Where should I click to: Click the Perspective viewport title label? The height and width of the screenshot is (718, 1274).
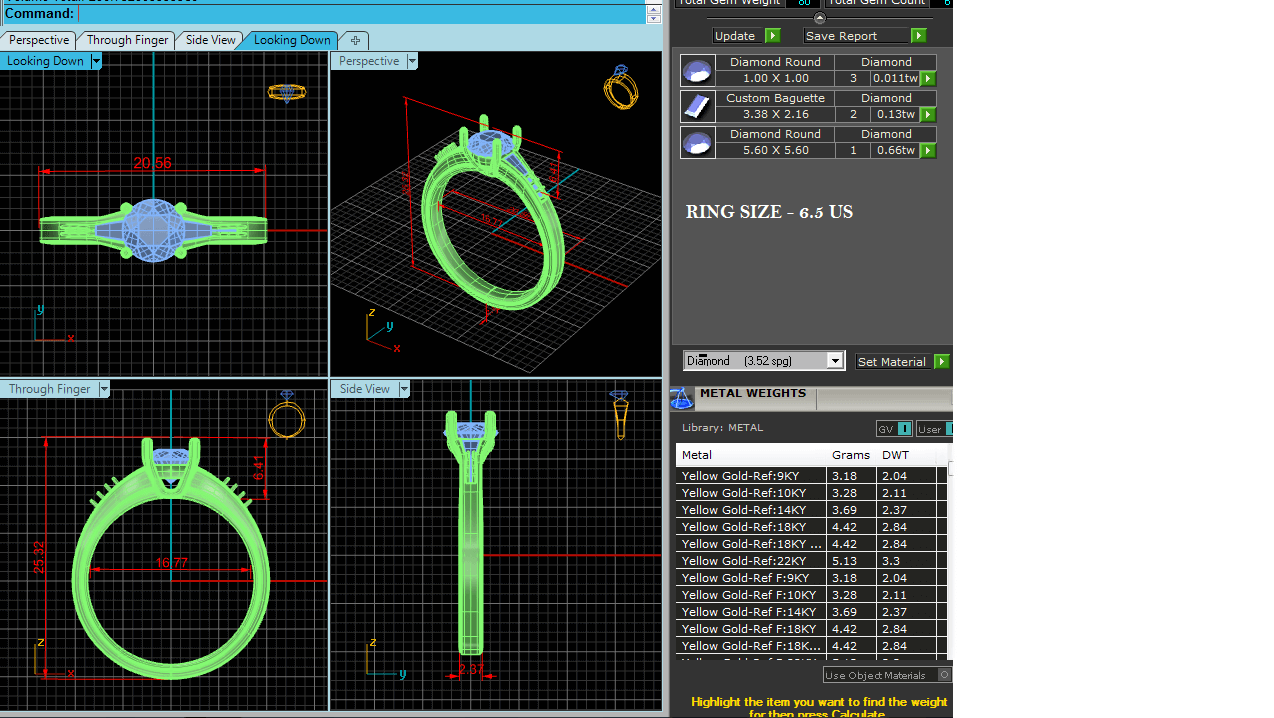pos(369,61)
